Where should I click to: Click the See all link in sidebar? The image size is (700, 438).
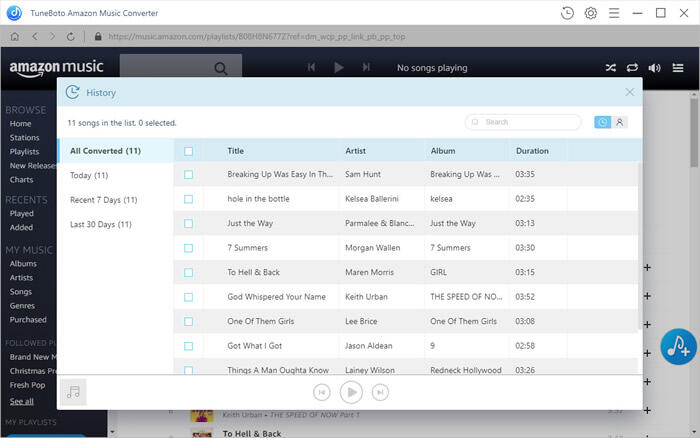tap(21, 401)
